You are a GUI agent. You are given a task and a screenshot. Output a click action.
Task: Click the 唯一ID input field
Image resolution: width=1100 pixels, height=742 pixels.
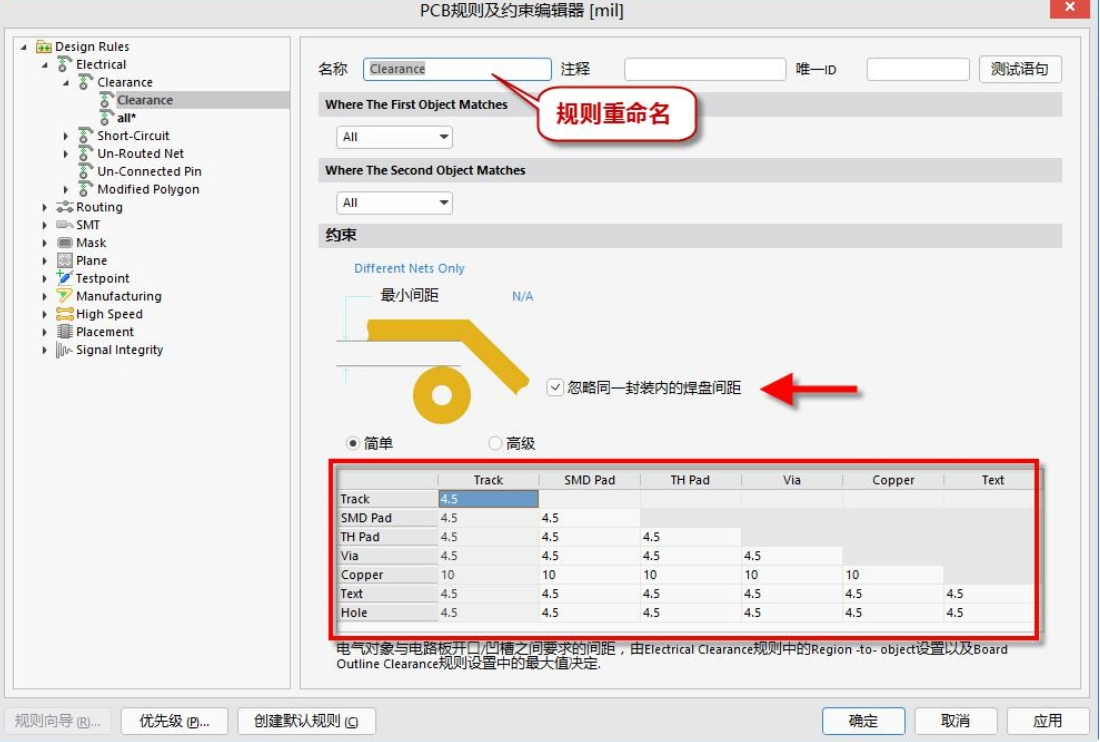[918, 69]
